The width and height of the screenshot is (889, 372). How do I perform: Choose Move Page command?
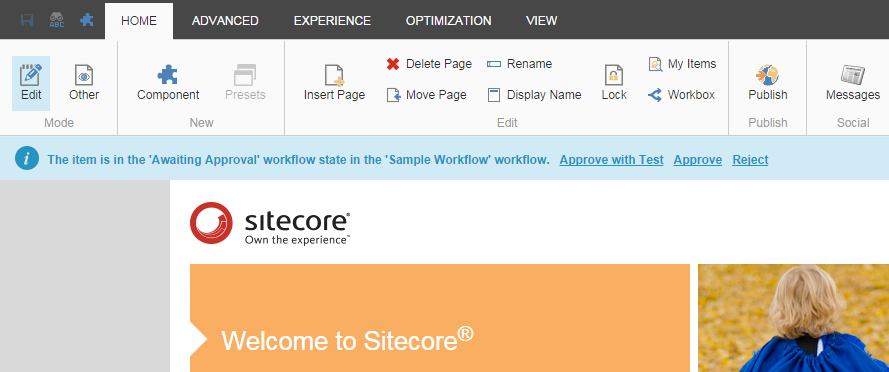pyautogui.click(x=427, y=95)
